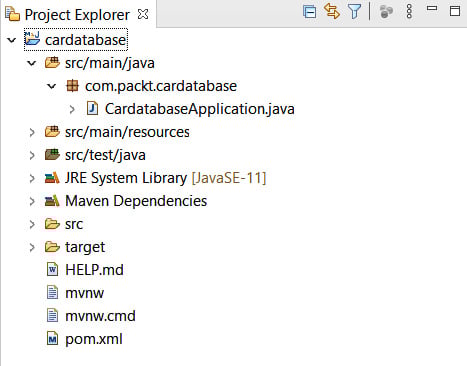Open the Filter funnel icon
The height and width of the screenshot is (366, 467).
pos(354,12)
